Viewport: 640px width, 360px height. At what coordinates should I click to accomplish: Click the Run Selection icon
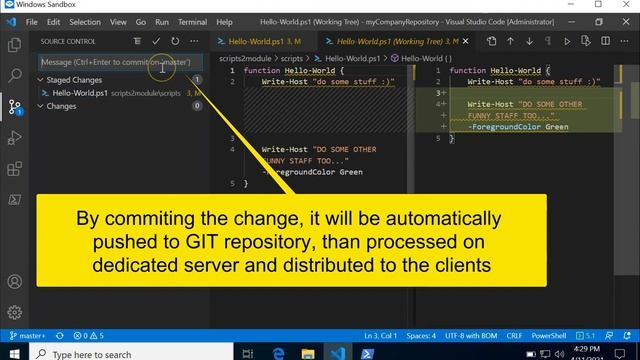click(586, 41)
